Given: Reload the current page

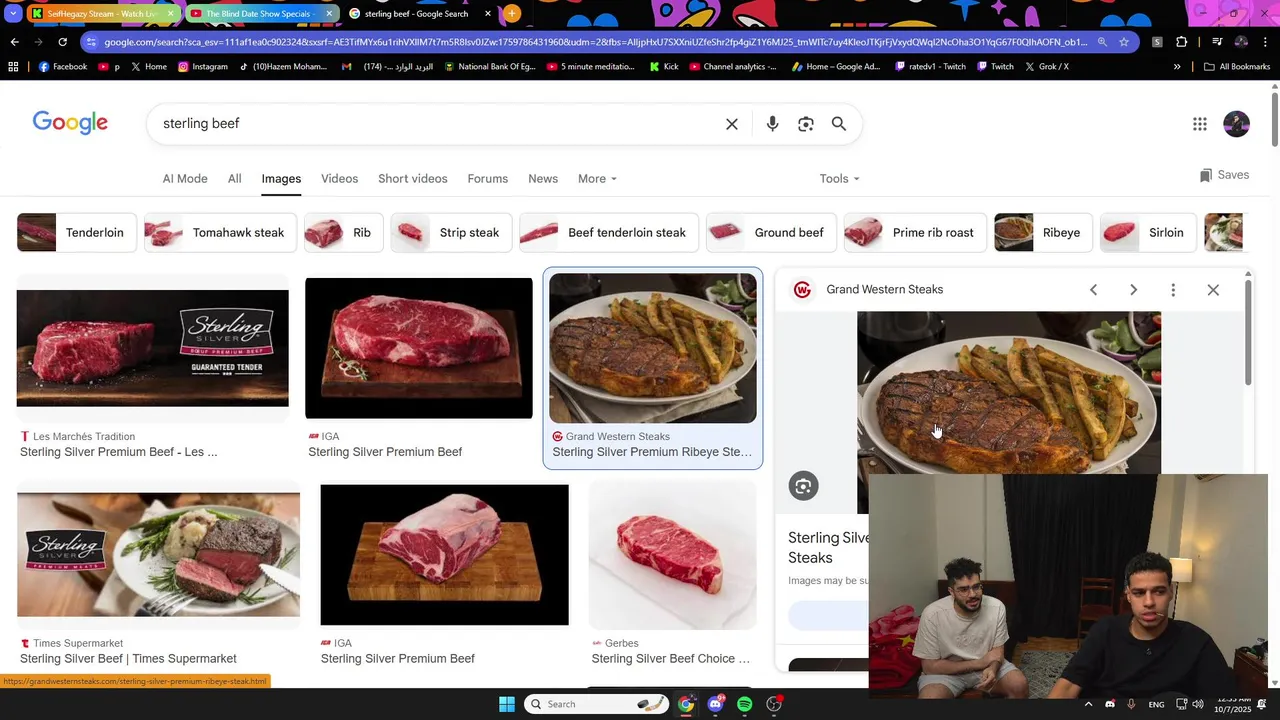Looking at the screenshot, I should (62, 42).
